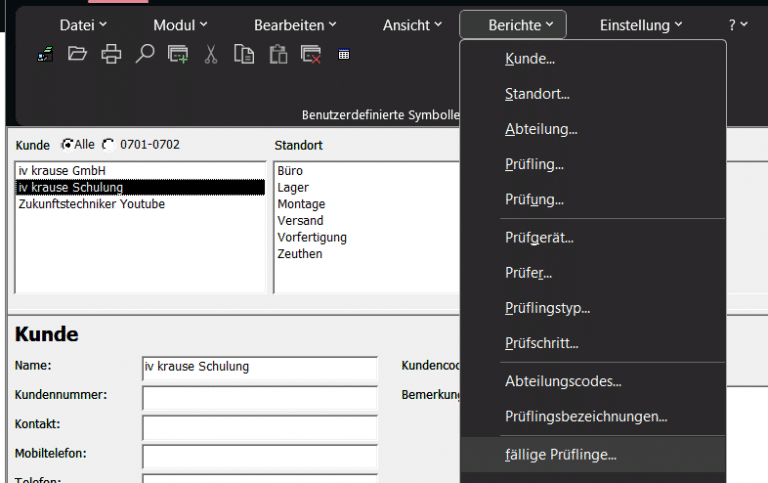Choose Prüflingstyp... report entry
This screenshot has width=768, height=483.
coord(593,308)
